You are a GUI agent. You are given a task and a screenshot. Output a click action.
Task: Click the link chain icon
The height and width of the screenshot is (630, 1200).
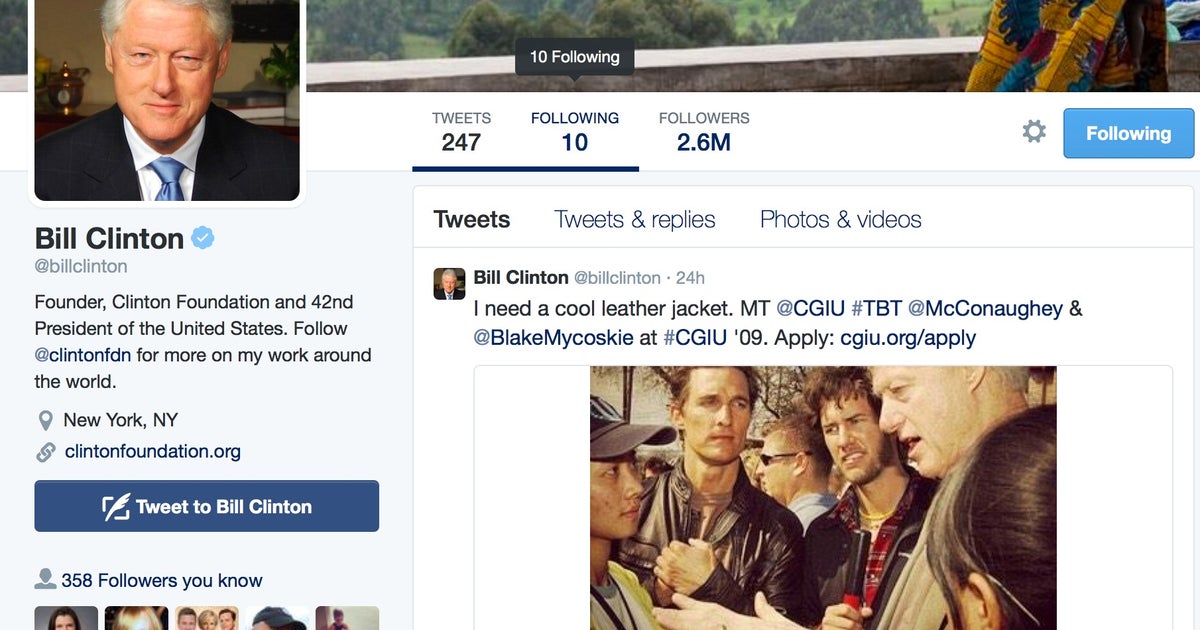coord(45,452)
